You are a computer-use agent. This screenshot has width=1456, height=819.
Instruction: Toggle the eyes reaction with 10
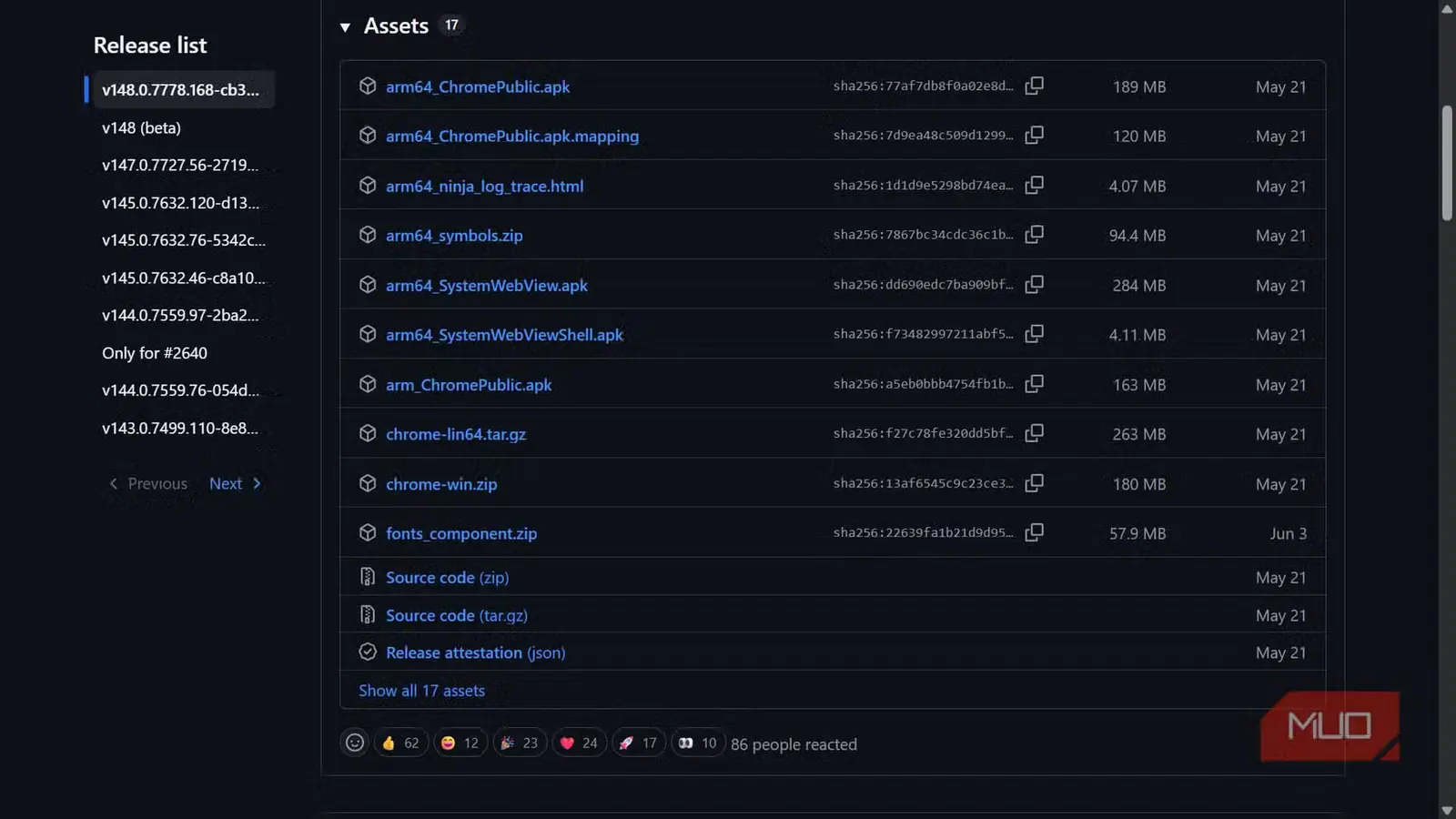pyautogui.click(x=698, y=743)
